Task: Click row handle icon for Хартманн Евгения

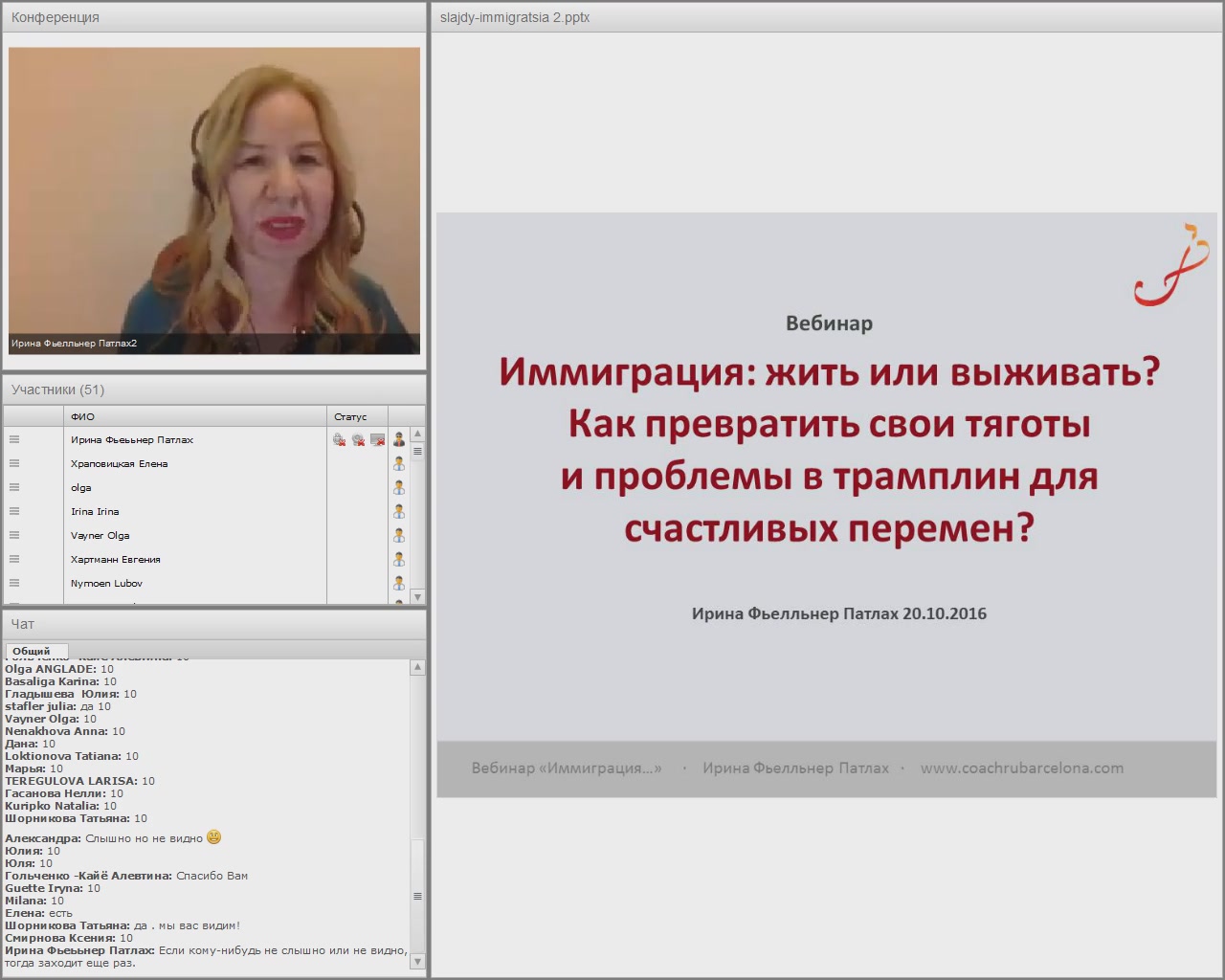Action: click(x=14, y=559)
